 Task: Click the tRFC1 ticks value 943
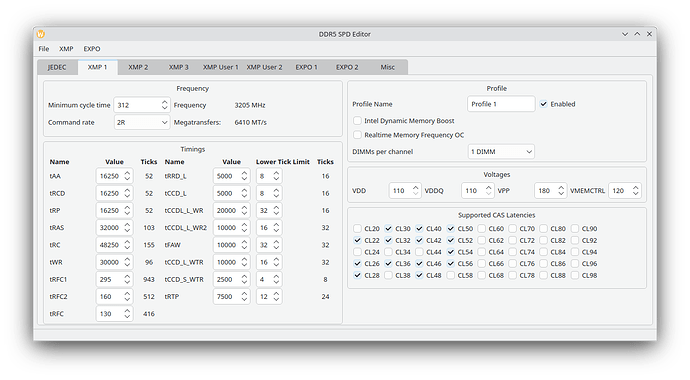pos(149,279)
